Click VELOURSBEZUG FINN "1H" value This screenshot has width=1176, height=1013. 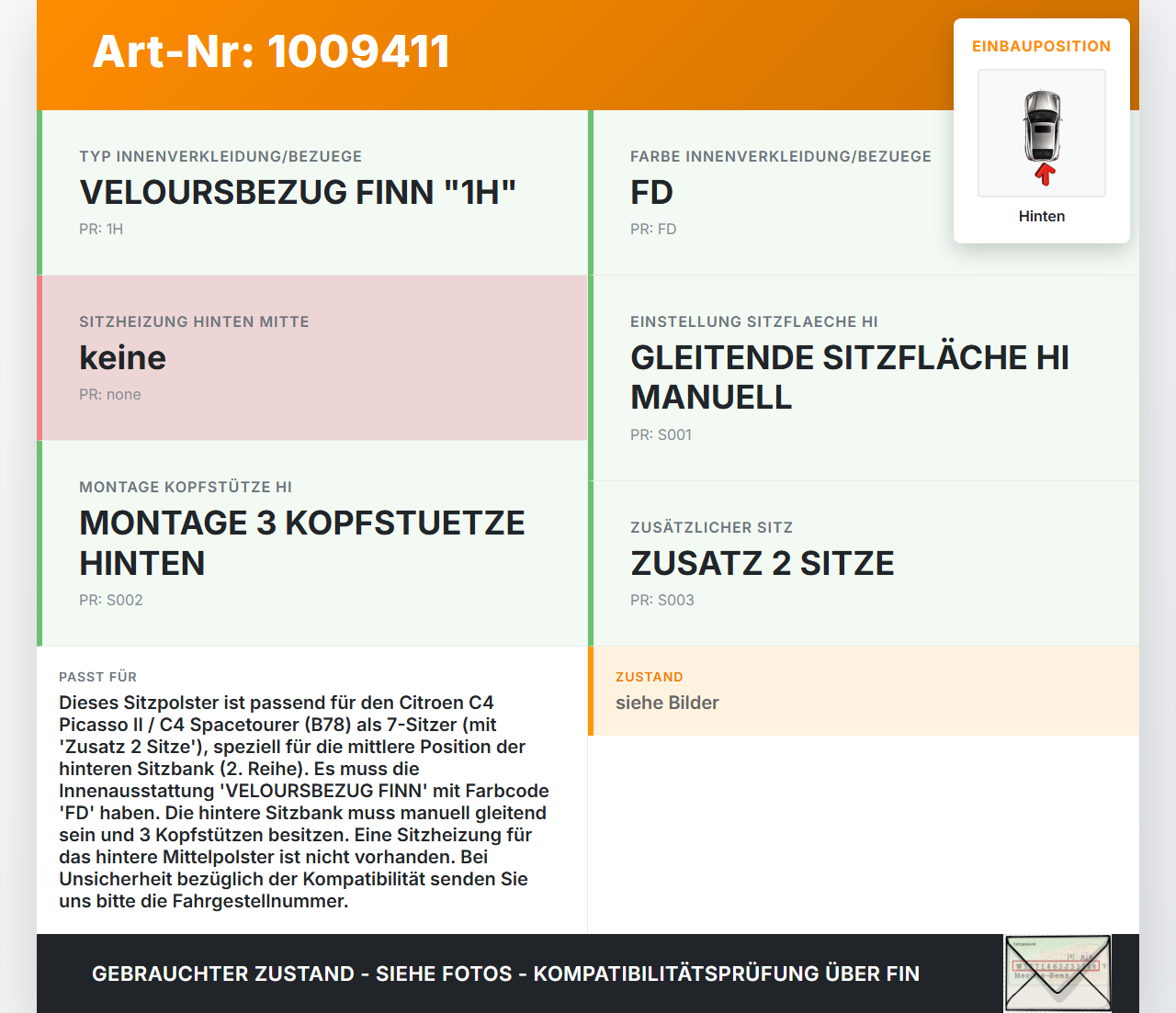coord(298,192)
